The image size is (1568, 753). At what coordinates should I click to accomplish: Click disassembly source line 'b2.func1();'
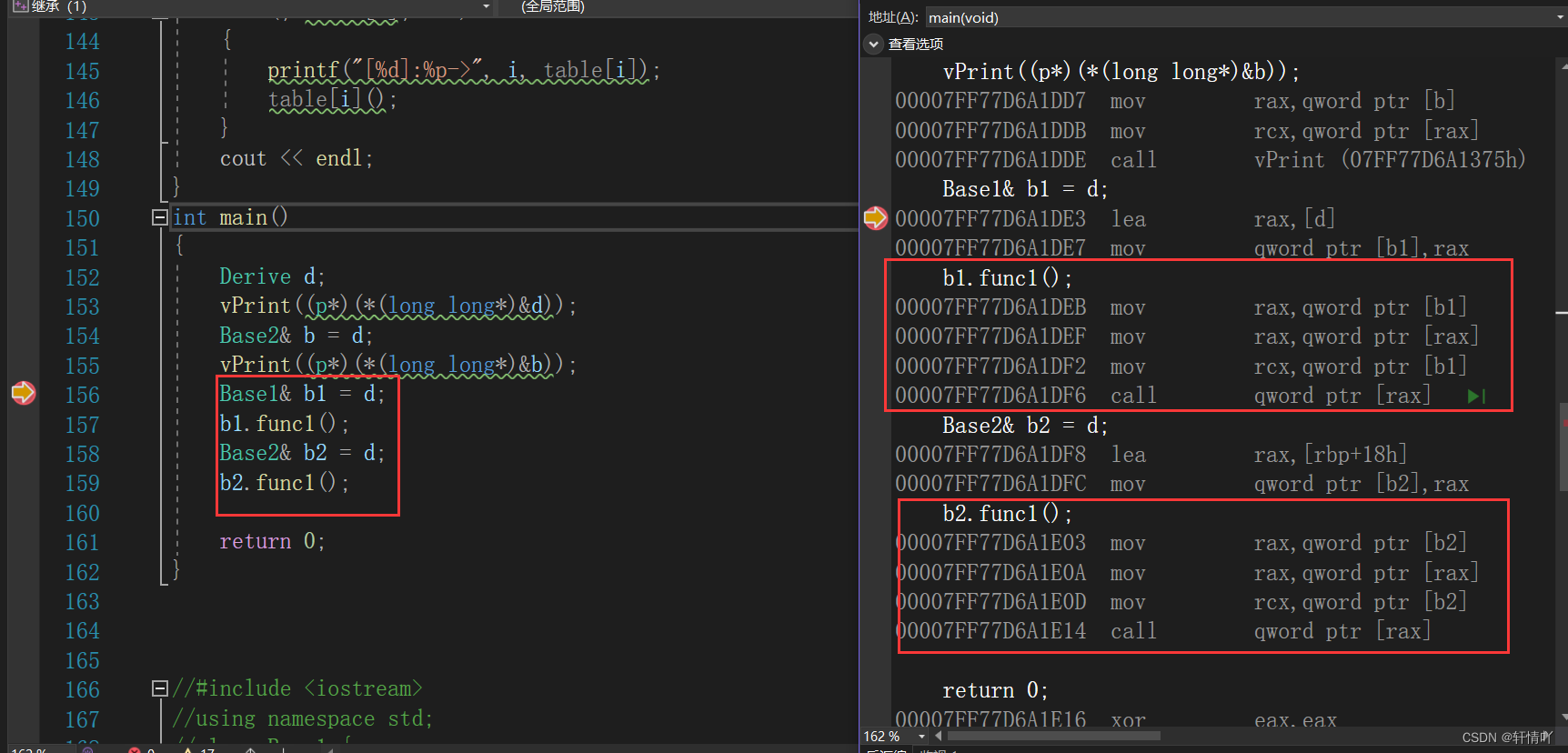(1007, 514)
